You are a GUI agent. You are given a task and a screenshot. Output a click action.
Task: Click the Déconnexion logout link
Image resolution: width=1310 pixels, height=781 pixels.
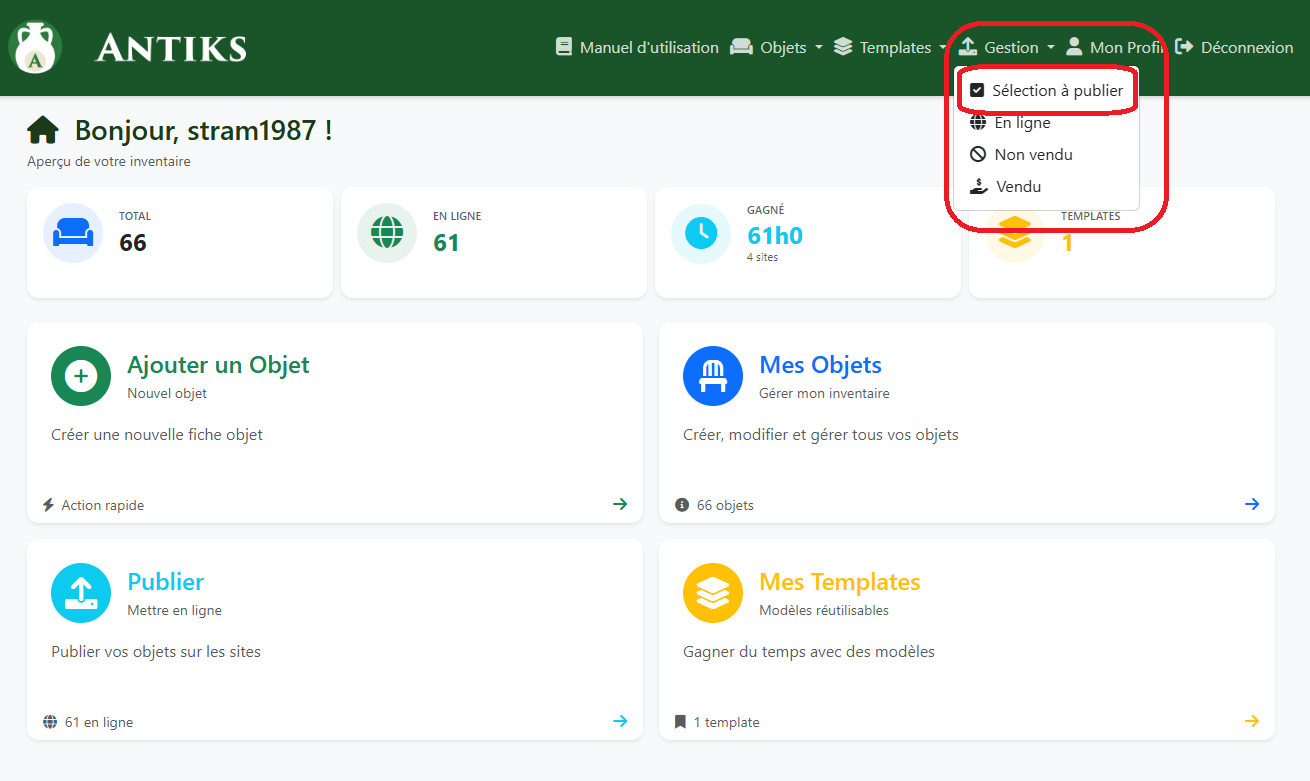click(x=1235, y=48)
